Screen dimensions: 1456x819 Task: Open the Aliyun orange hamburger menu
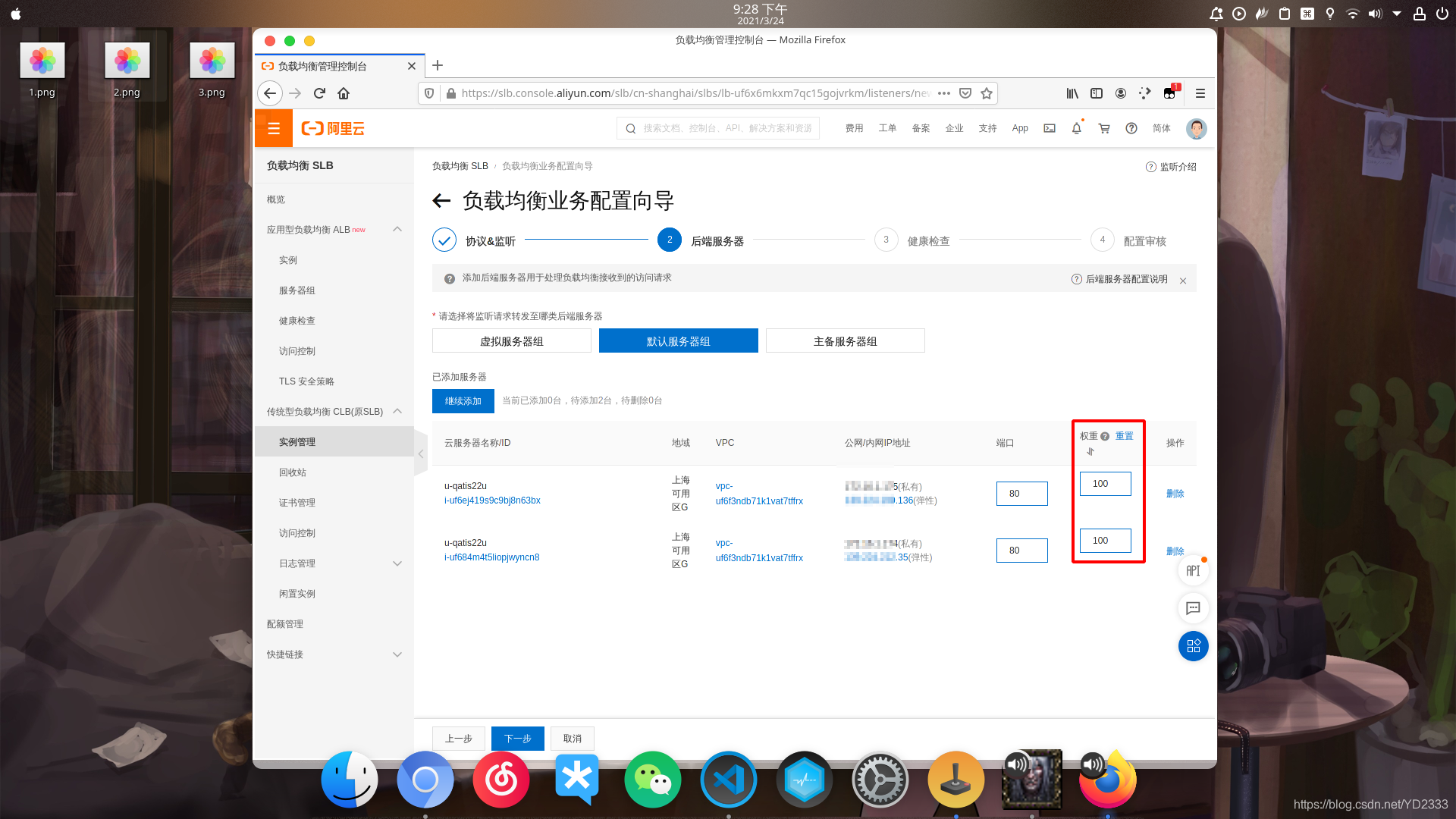pos(274,128)
